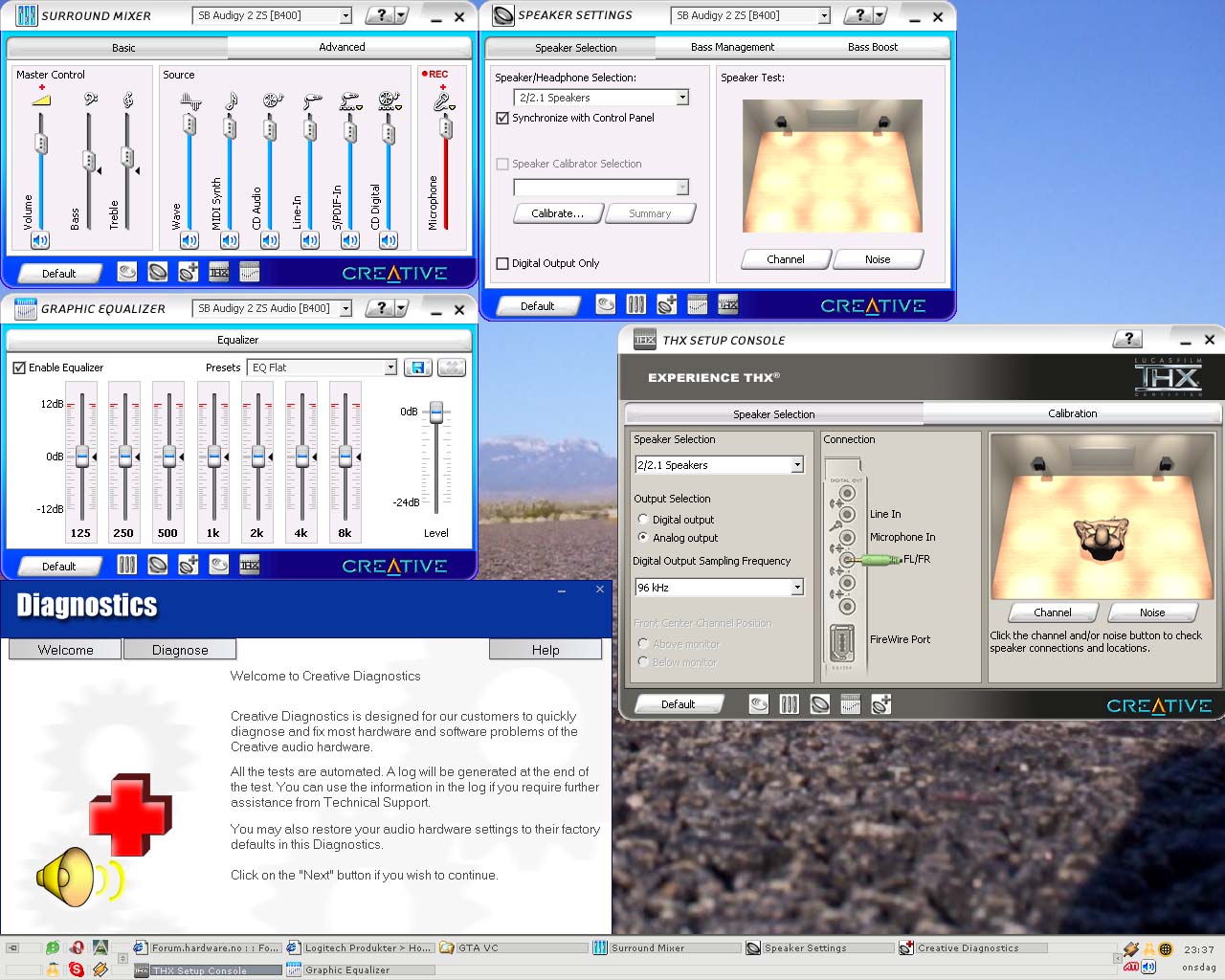Click the 1k equalizer band slider

[x=213, y=457]
